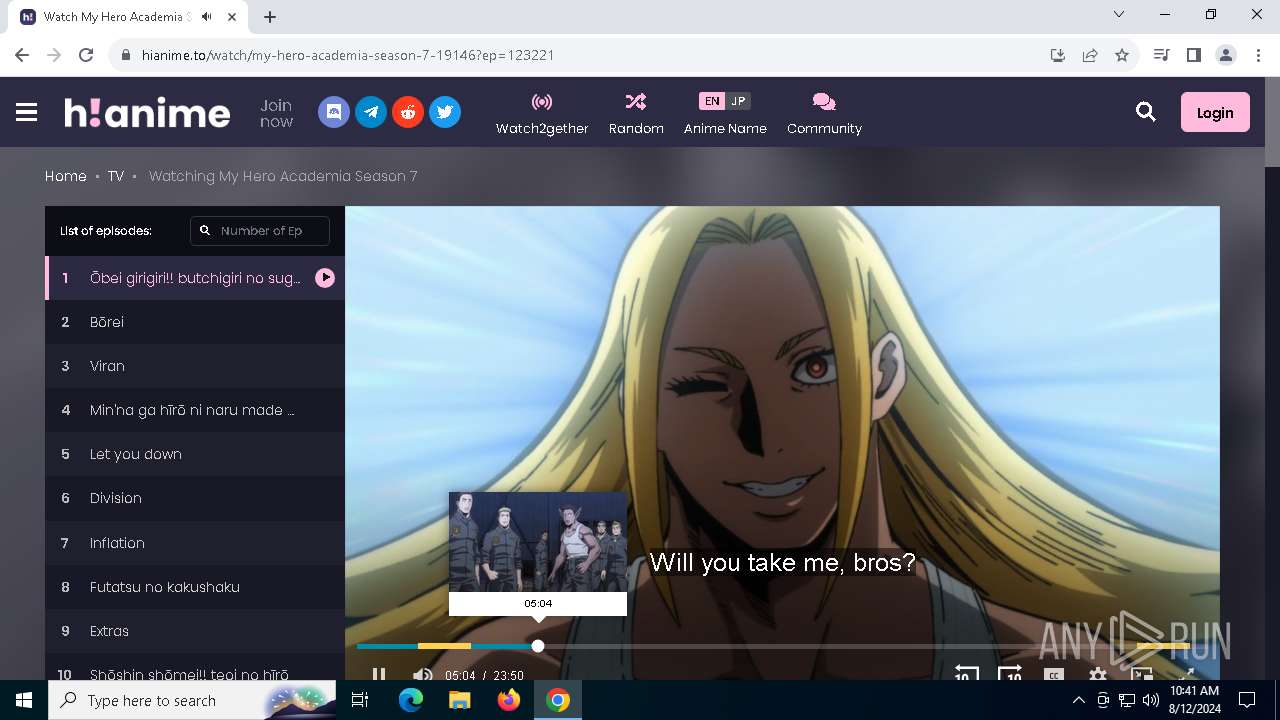Enable picture-in-picture mode

tap(1142, 675)
